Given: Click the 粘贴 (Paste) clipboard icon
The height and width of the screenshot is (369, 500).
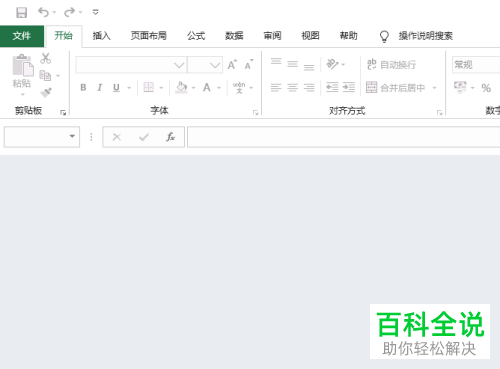Looking at the screenshot, I should pyautogui.click(x=23, y=66).
